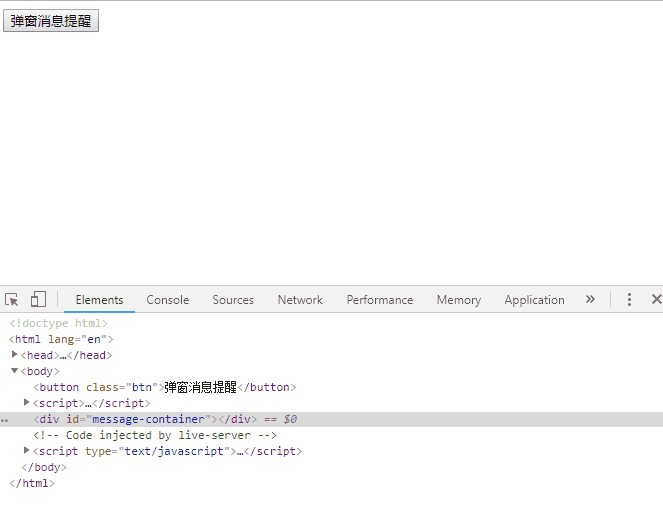The width and height of the screenshot is (663, 521).
Task: Open the Application tab
Action: (x=534, y=300)
